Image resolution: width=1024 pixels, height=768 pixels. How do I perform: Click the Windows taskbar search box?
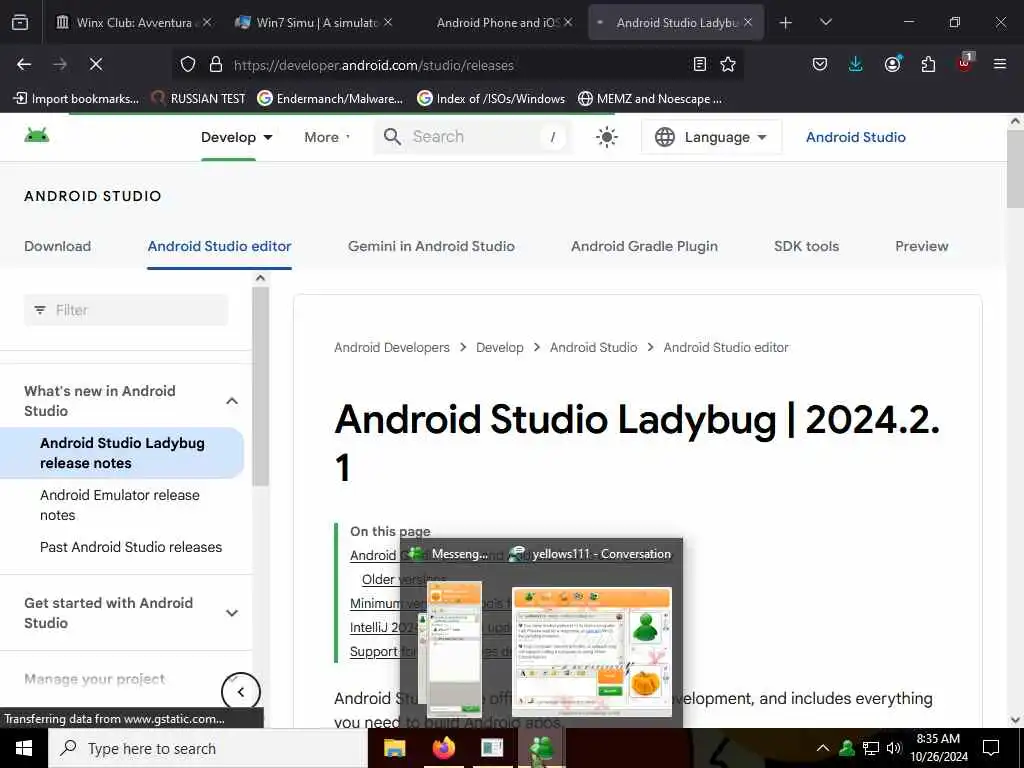[208, 748]
